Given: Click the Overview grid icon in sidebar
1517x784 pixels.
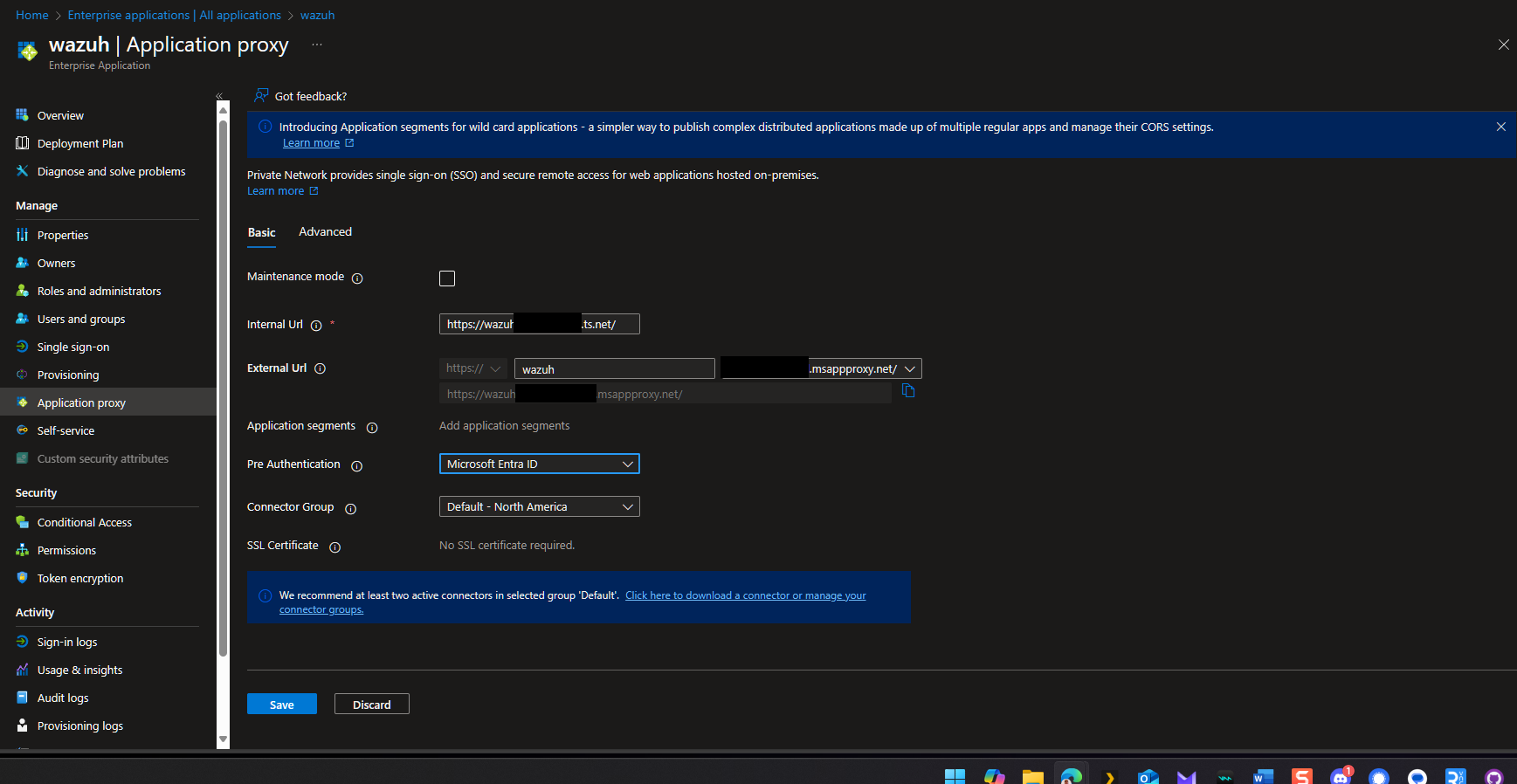Looking at the screenshot, I should pos(22,114).
